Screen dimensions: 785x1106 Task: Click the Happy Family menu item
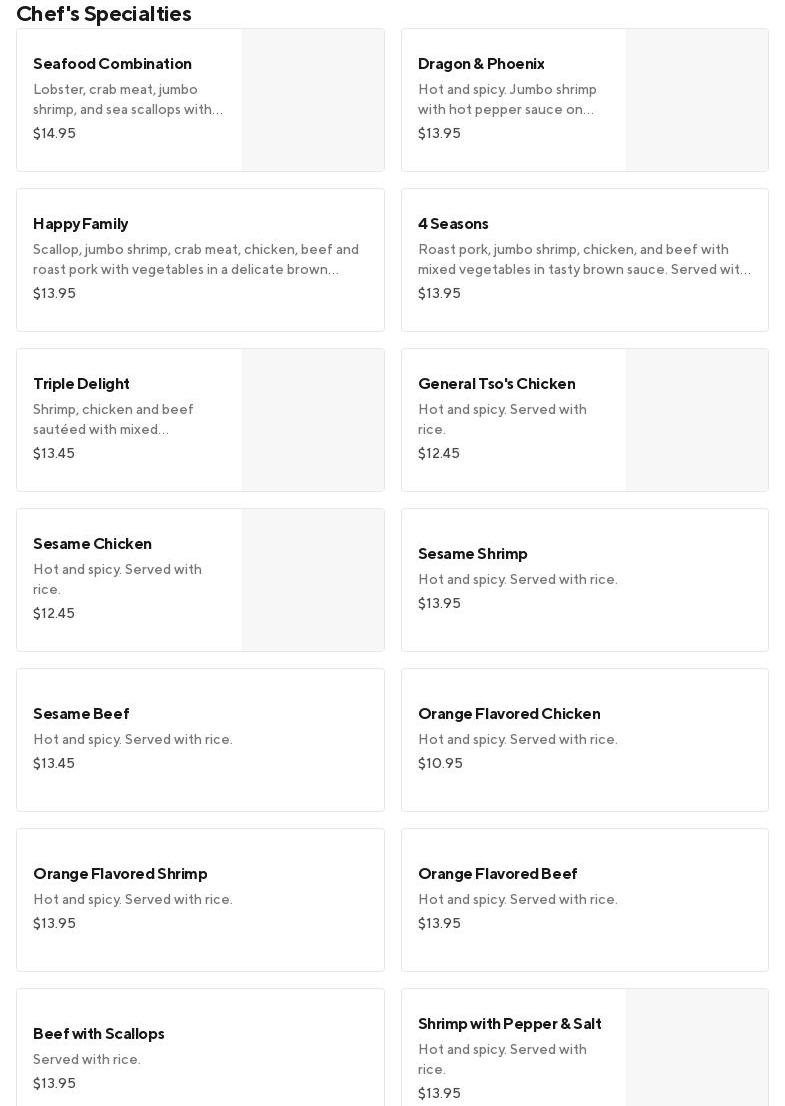click(200, 259)
